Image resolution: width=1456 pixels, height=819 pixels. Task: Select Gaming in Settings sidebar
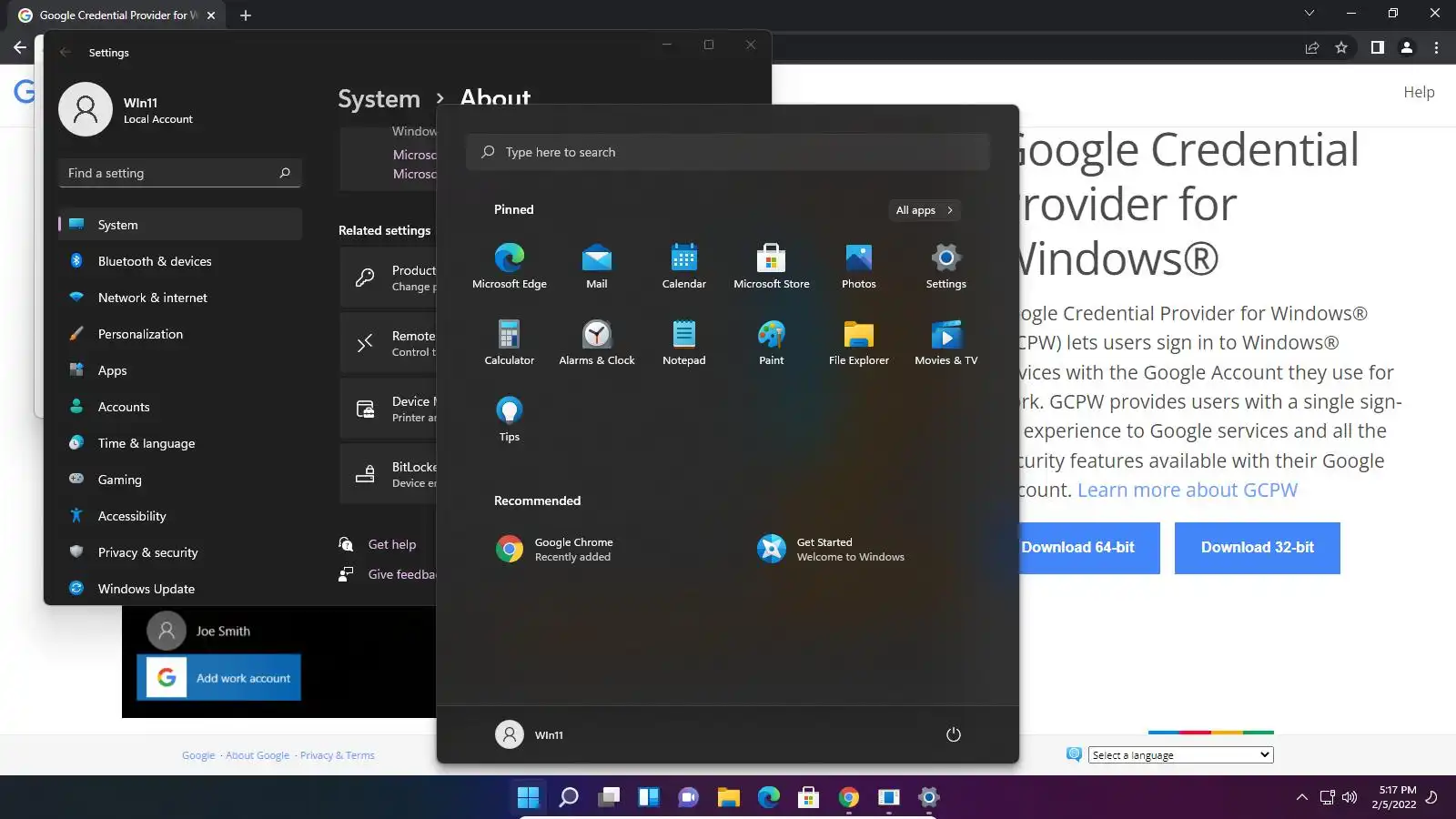(180, 480)
